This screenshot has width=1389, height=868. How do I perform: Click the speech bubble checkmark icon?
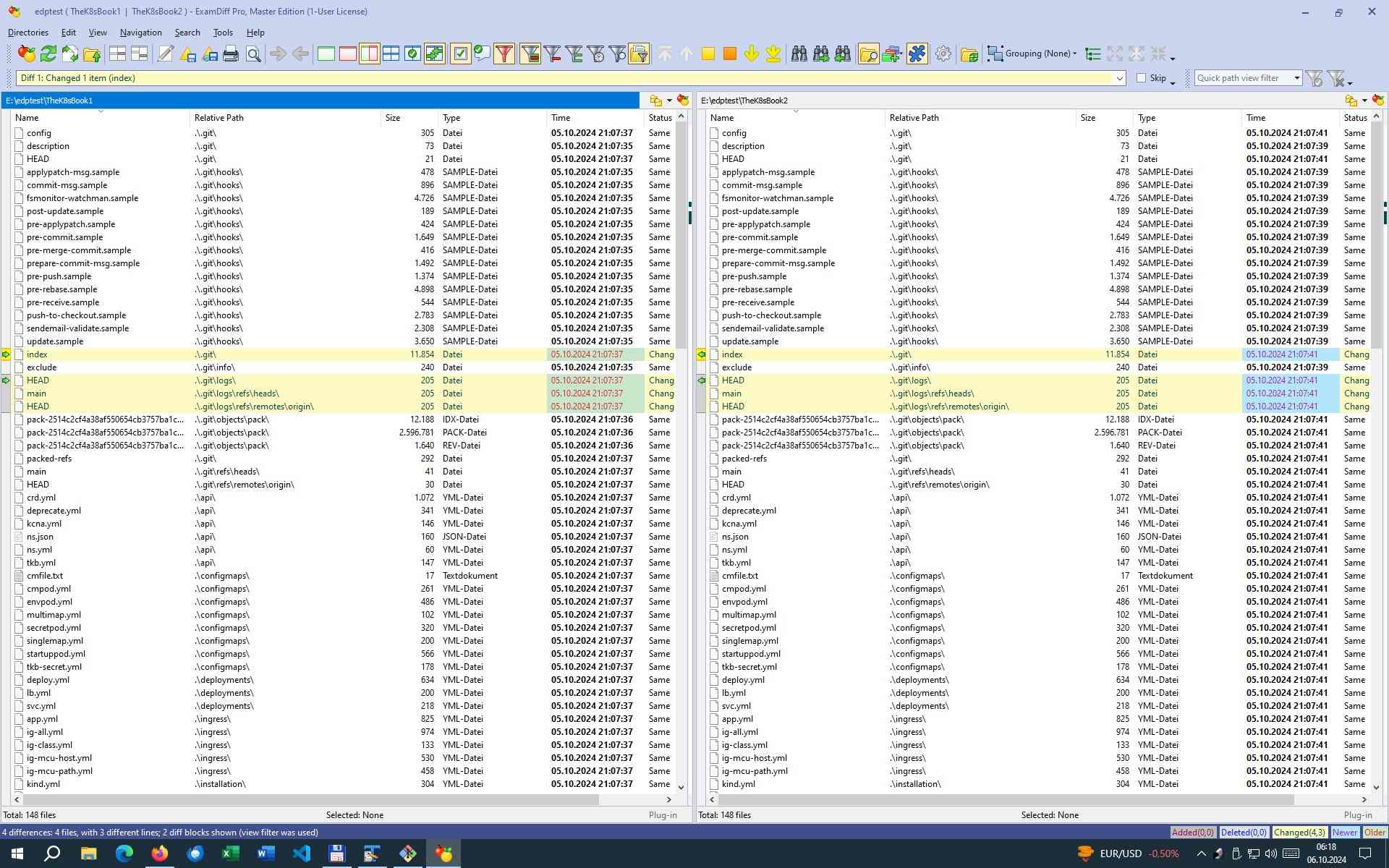click(x=482, y=54)
